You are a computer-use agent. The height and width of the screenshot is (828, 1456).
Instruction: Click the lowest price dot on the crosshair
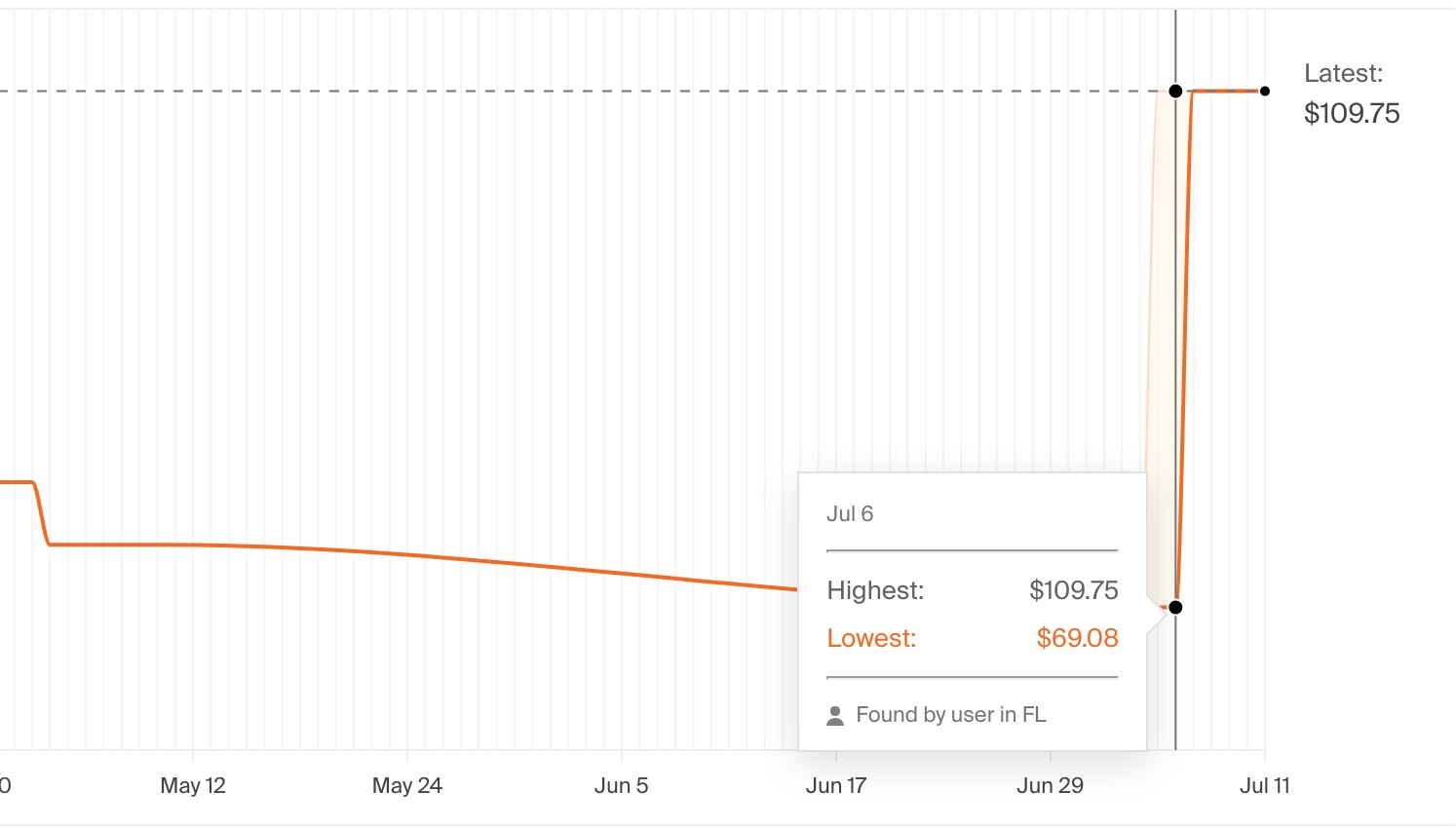[x=1175, y=607]
